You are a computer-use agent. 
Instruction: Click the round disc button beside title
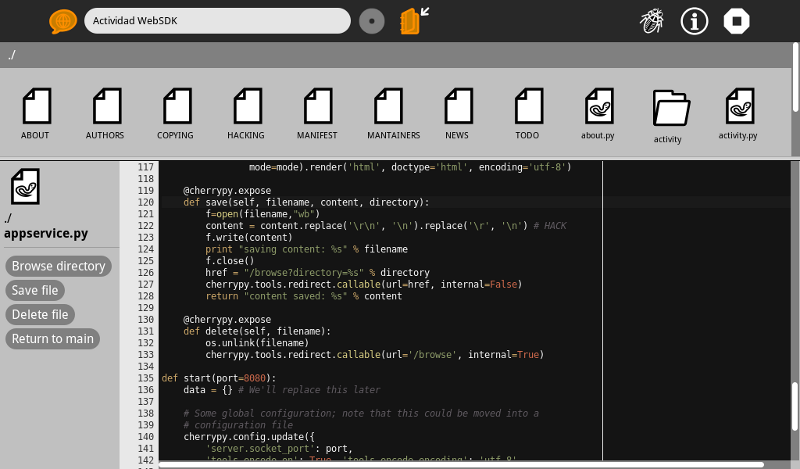coord(372,21)
